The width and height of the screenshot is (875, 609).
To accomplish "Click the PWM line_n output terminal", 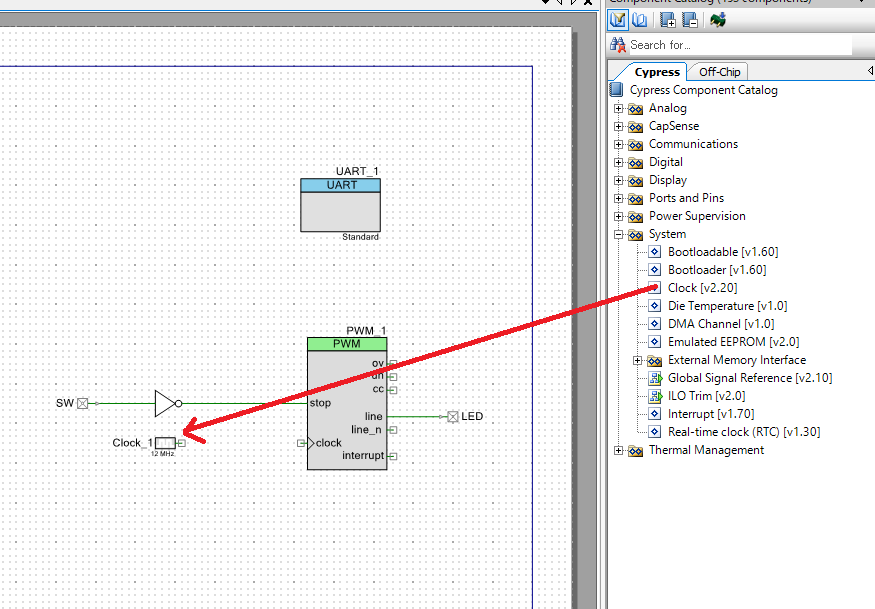I will point(393,430).
